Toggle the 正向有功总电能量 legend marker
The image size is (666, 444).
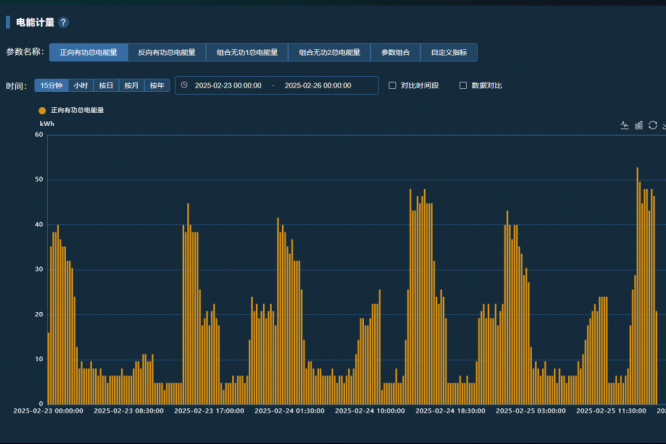pos(42,110)
